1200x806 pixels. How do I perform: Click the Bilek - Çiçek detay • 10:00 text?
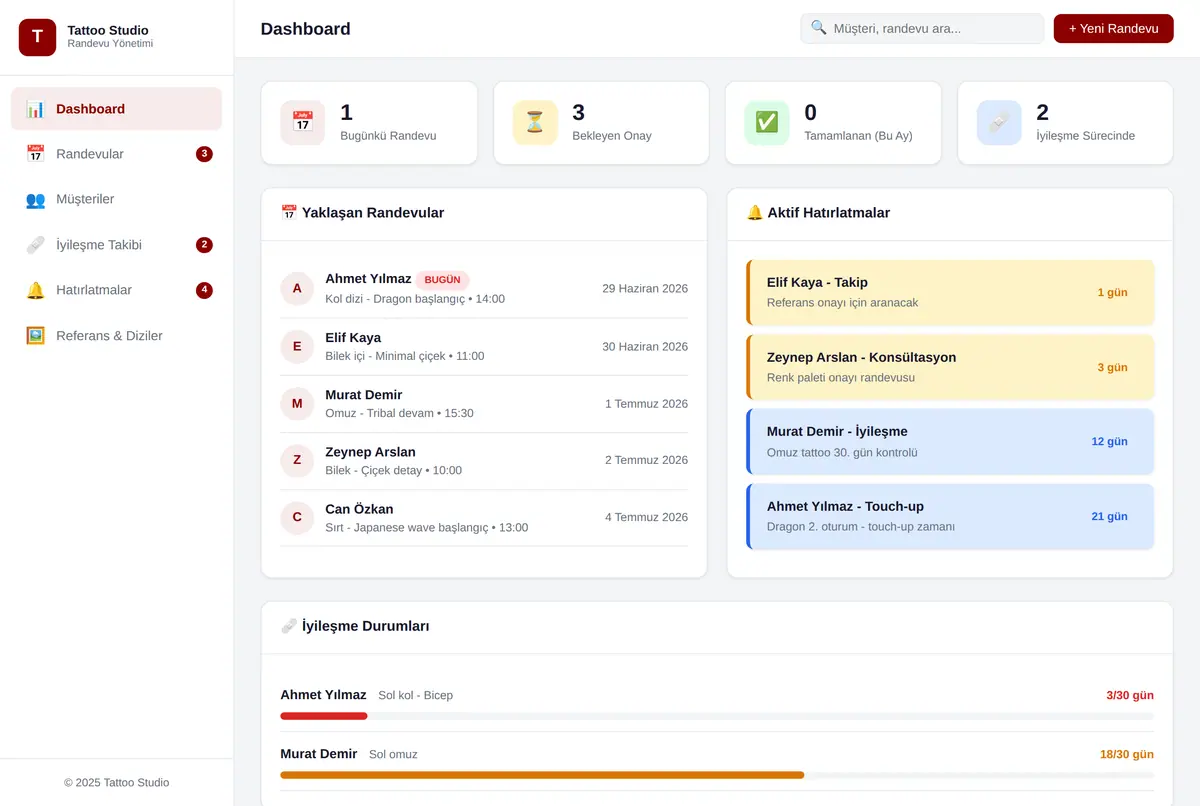(394, 470)
